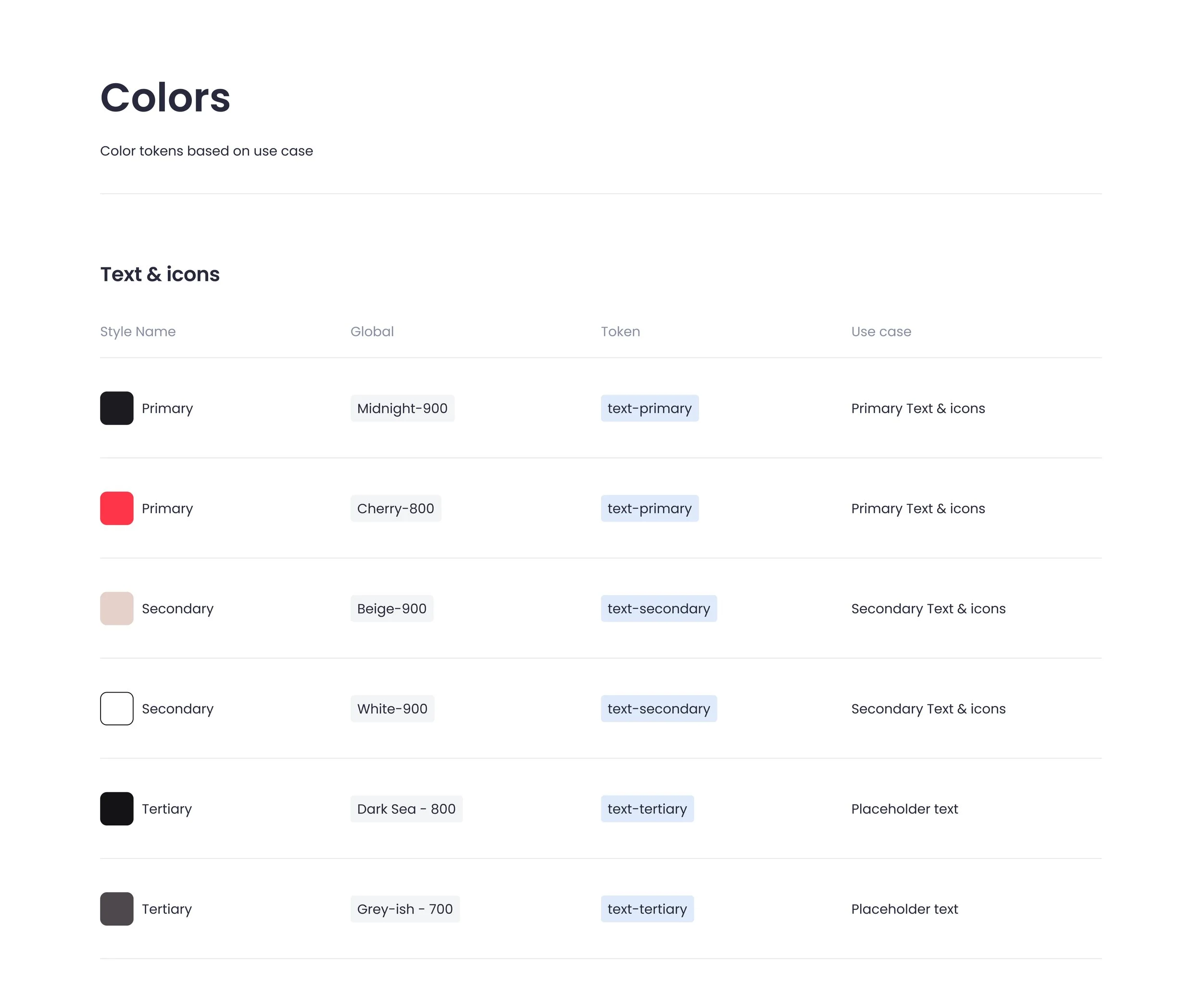Click the Grey-ish - 700 swatch
Image resolution: width=1202 pixels, height=1008 pixels.
(x=117, y=909)
